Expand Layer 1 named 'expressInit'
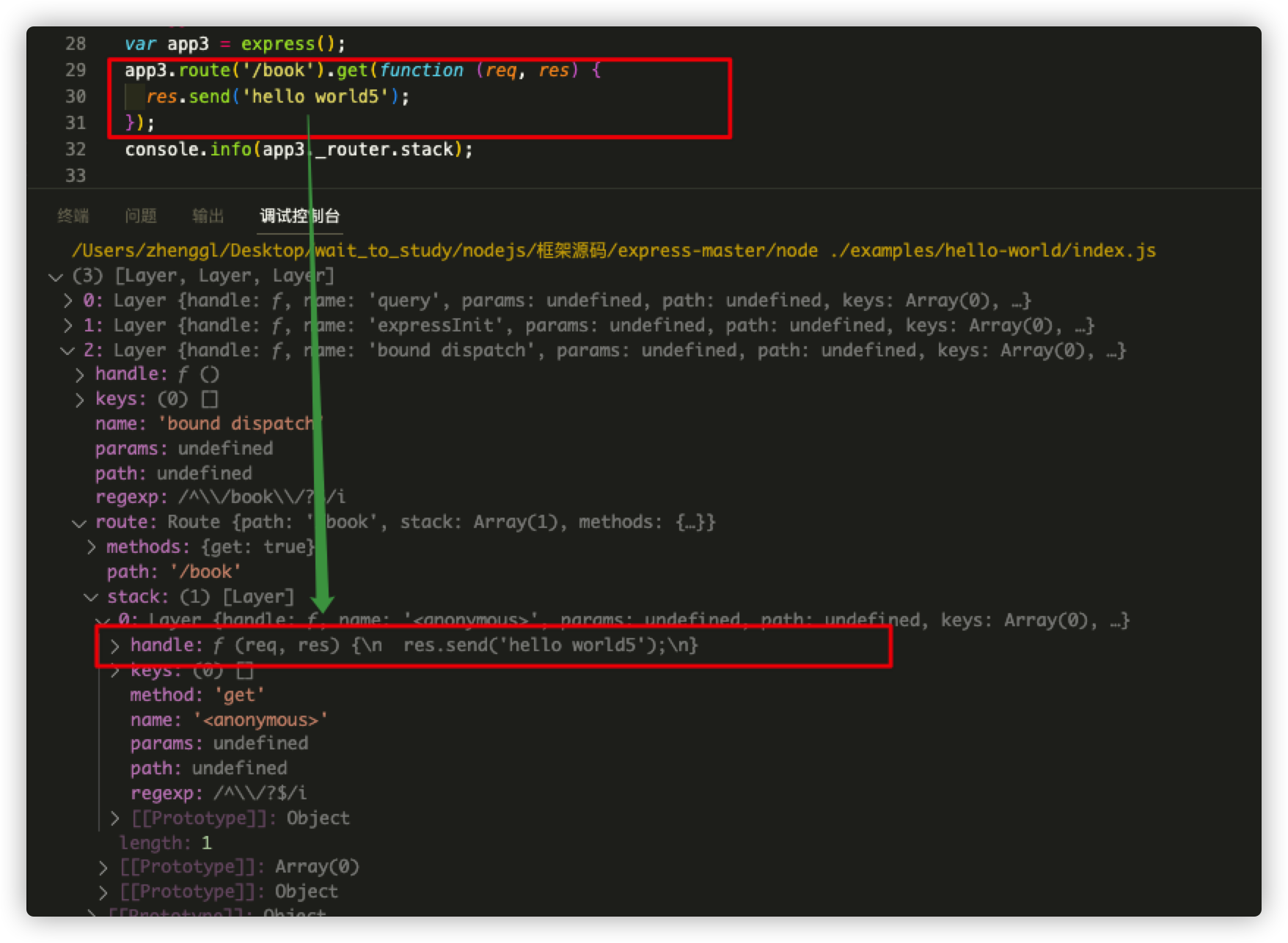 [67, 326]
